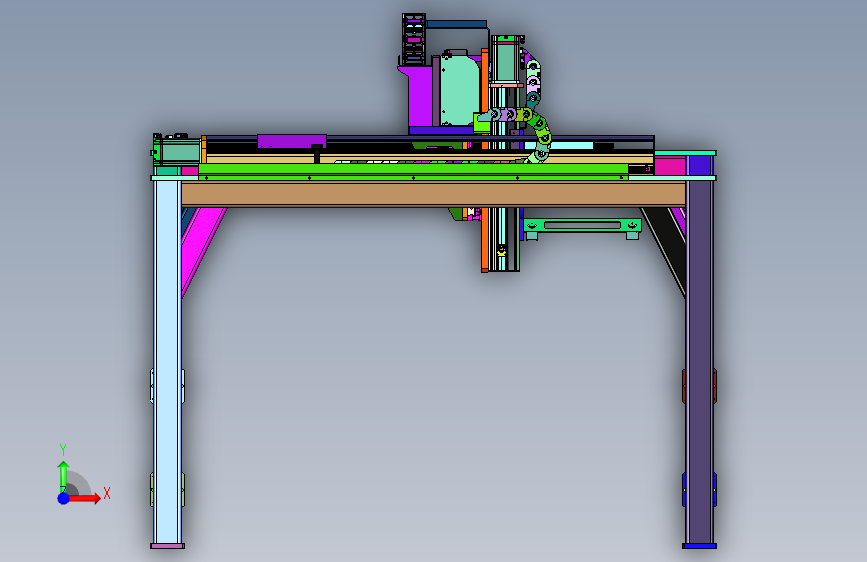This screenshot has height=562, width=867.
Task: Select the pink foot plate of left leg
Action: coord(168,546)
